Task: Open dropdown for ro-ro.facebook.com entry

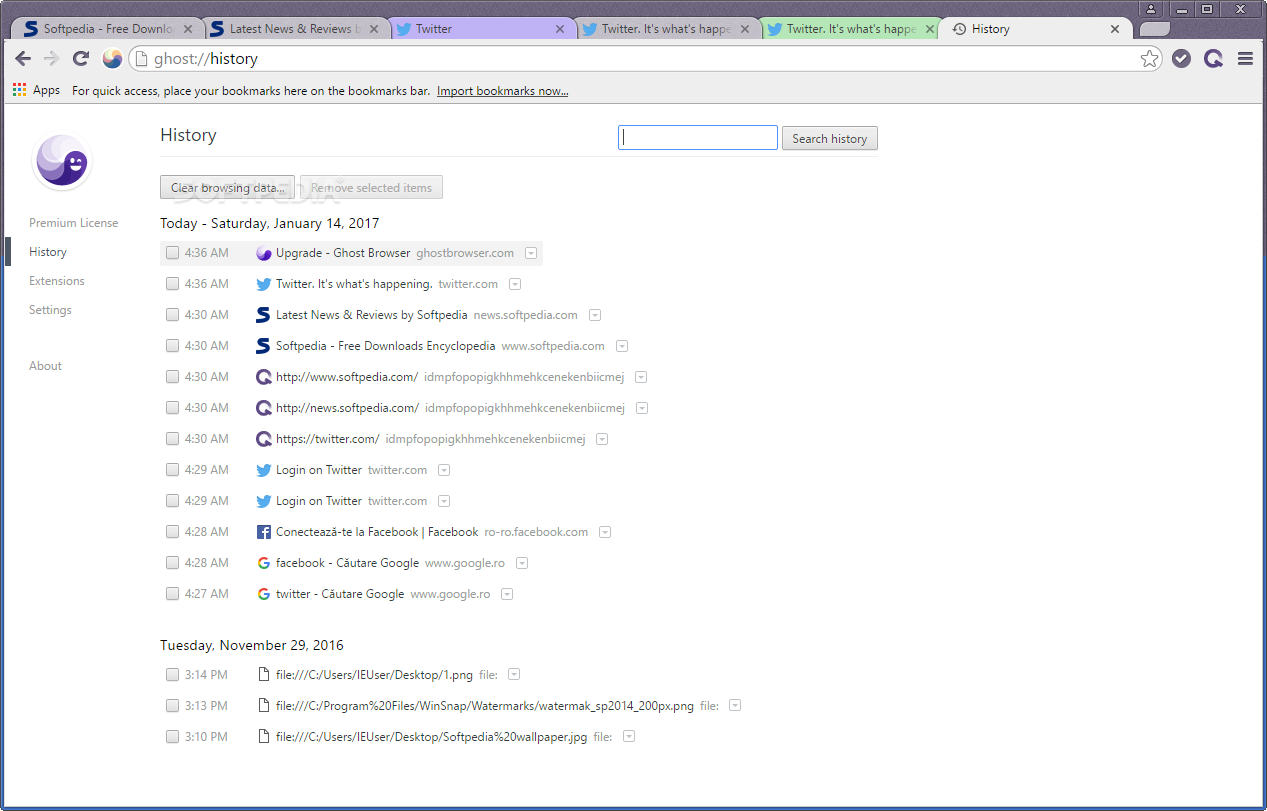Action: (x=605, y=532)
